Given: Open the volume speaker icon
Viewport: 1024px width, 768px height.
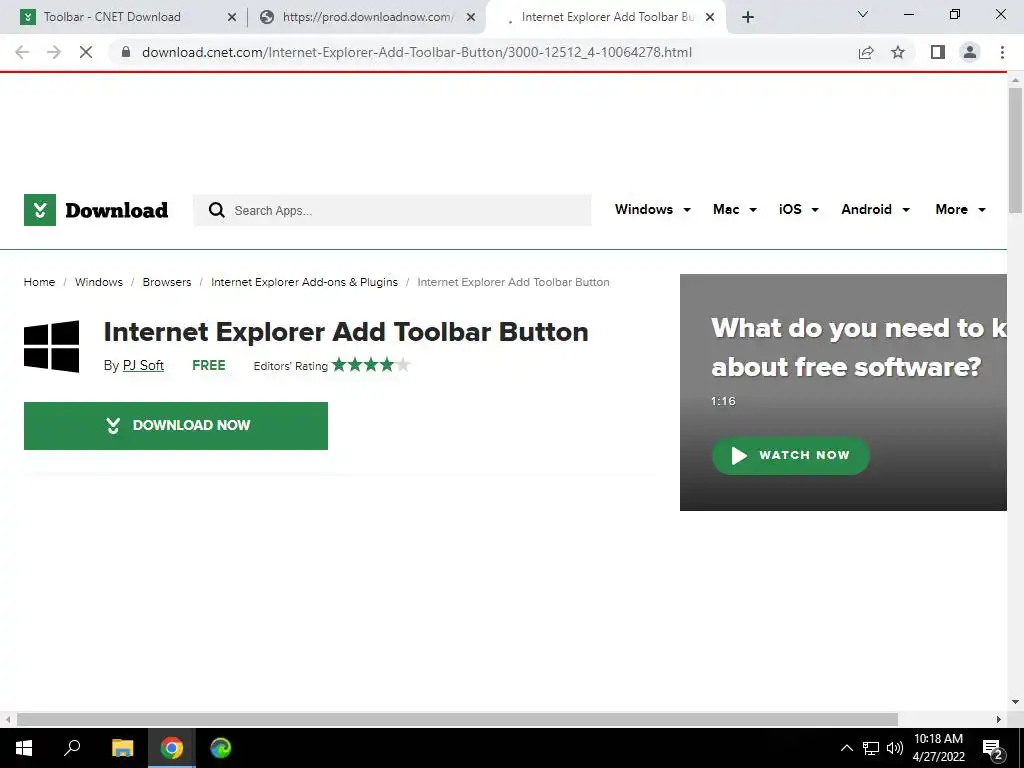Looking at the screenshot, I should 895,748.
